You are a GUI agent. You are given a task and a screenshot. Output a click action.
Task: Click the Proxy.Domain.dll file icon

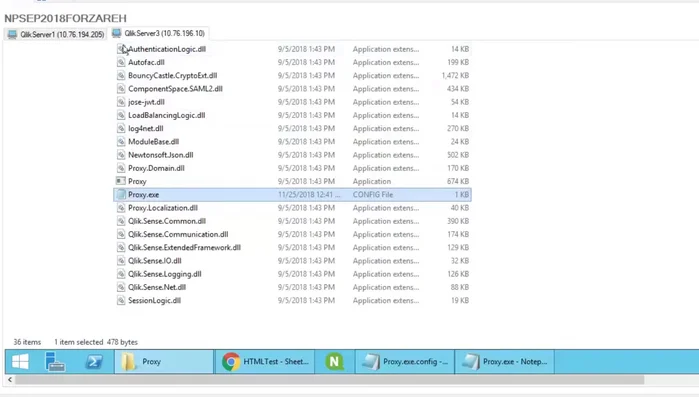point(121,168)
